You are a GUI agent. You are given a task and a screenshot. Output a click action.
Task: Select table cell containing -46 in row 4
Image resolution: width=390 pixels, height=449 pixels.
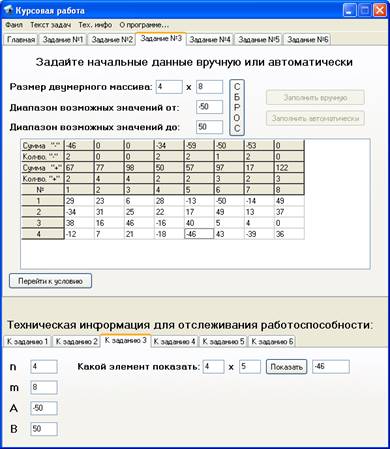(199, 234)
